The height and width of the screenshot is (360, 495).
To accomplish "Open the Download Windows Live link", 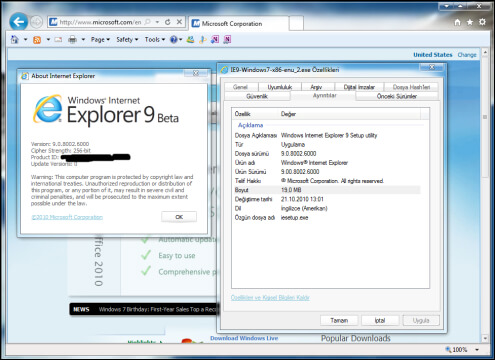I will [x=244, y=338].
